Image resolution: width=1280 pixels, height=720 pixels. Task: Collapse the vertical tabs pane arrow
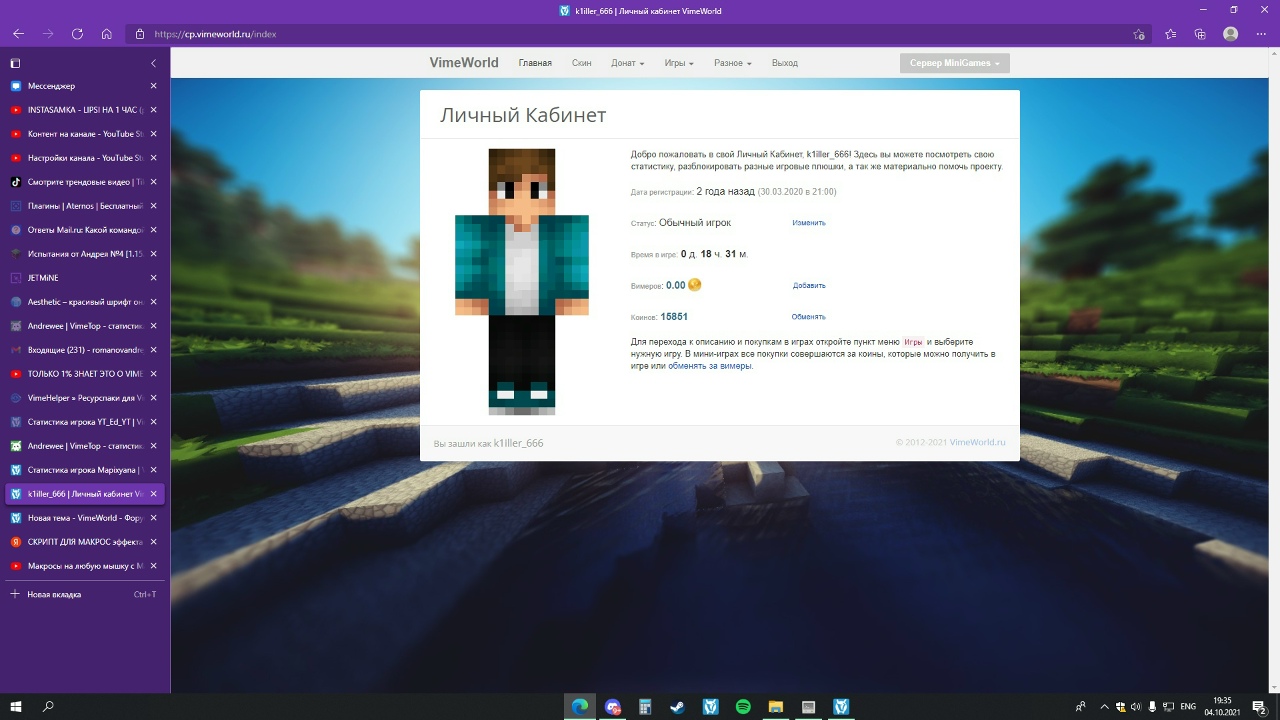coord(153,63)
